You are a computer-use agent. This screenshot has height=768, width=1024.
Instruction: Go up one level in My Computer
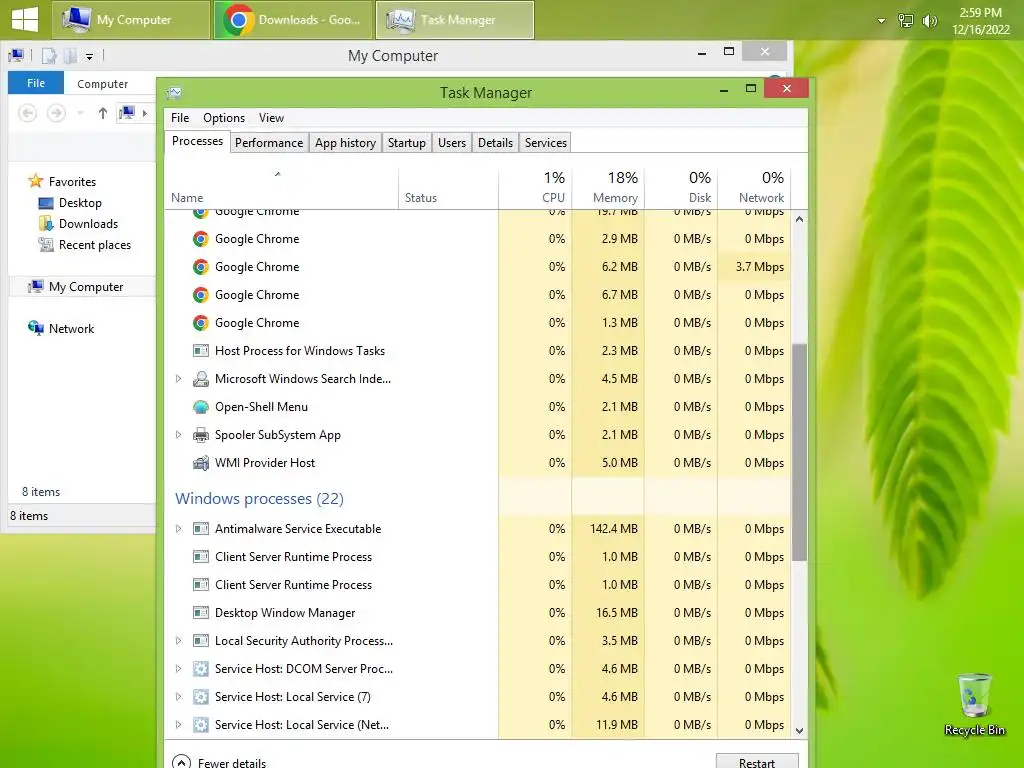[103, 113]
